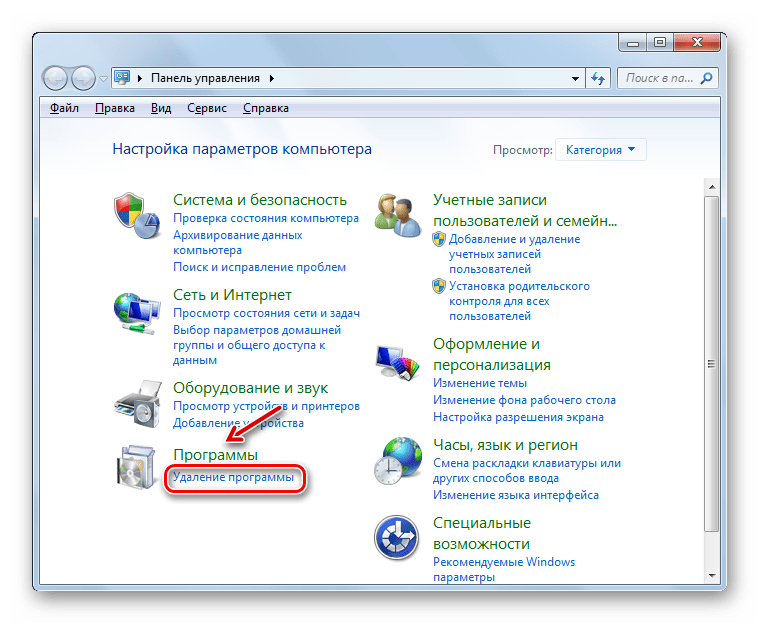Minimize the Control Panel window

633,43
